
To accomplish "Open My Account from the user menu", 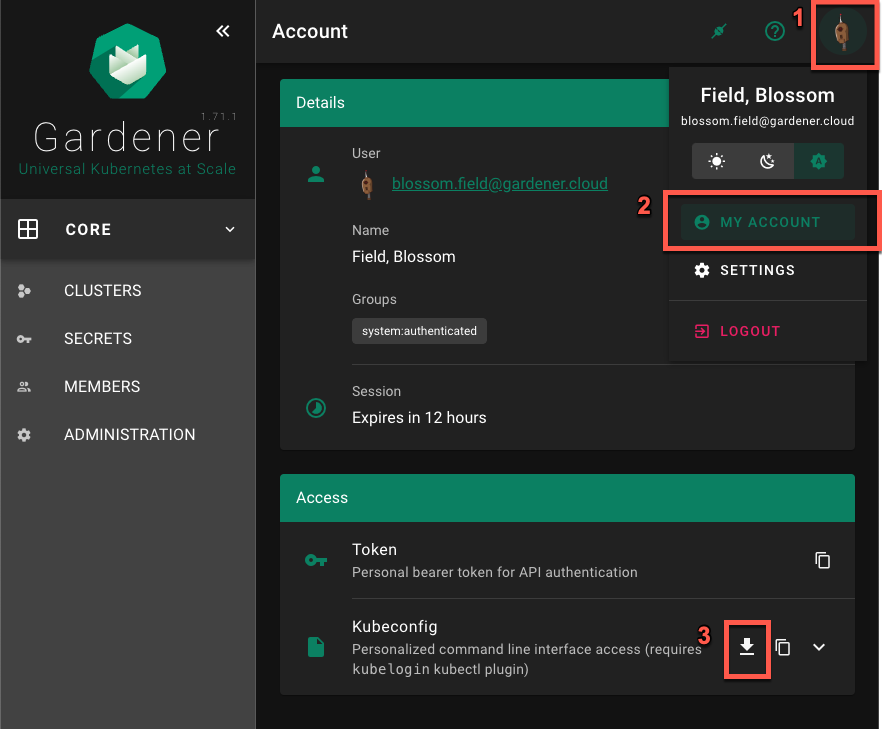I will 767,222.
